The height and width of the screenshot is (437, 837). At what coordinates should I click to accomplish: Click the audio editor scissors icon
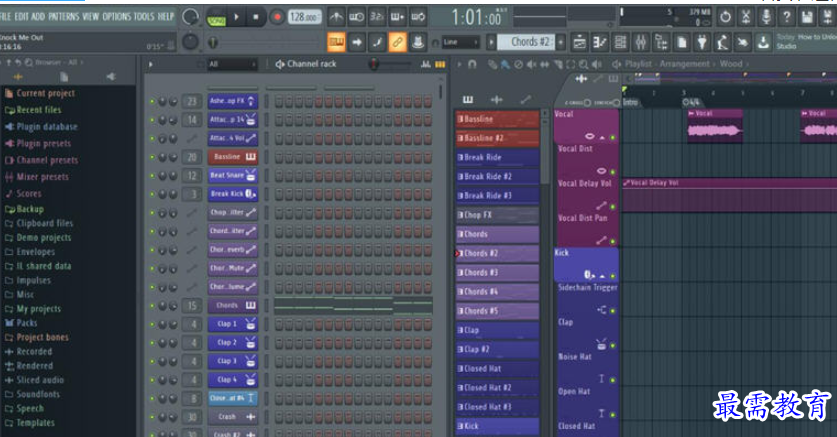tap(746, 17)
